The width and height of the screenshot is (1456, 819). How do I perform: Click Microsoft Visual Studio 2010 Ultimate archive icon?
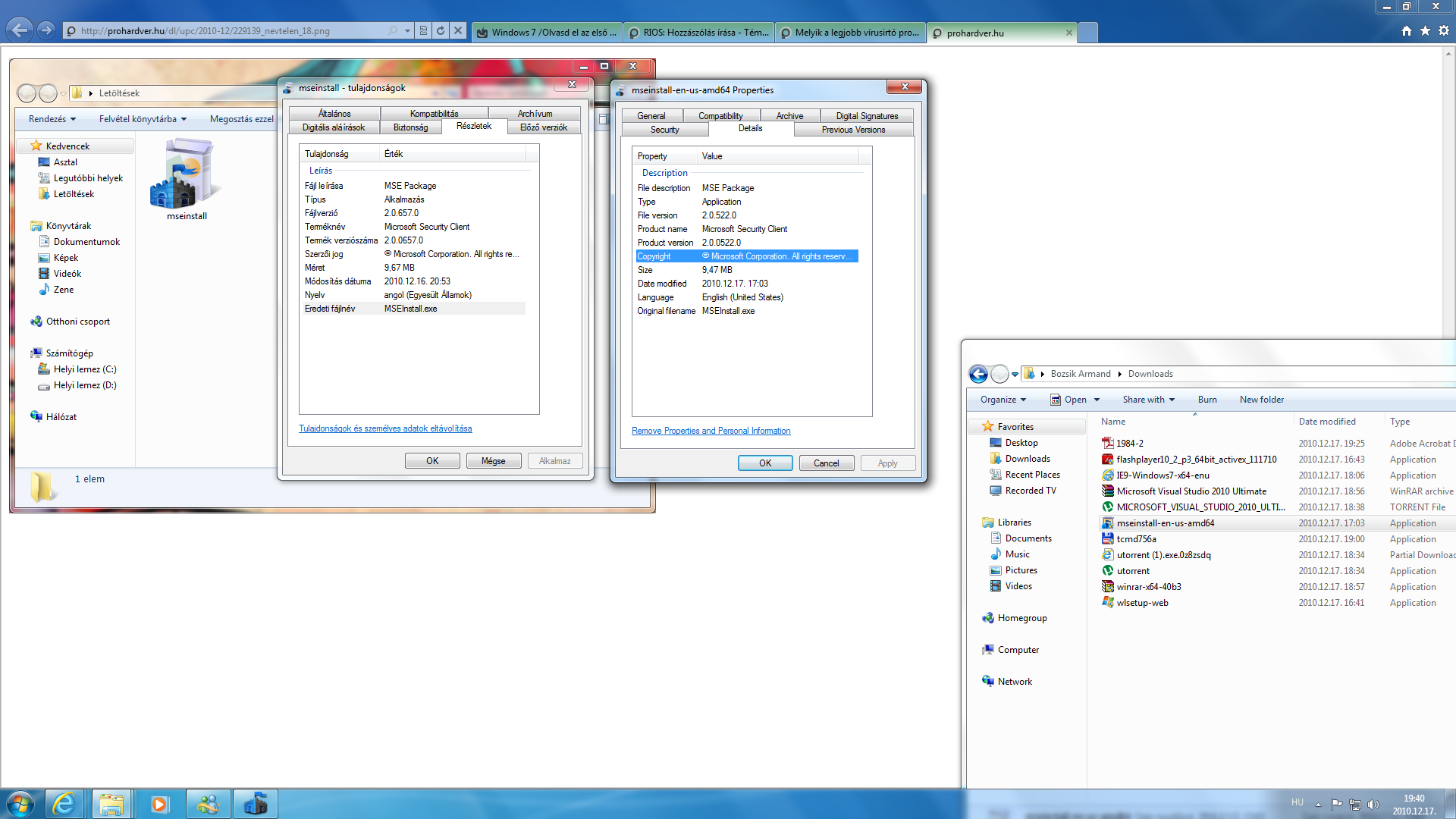coord(1108,491)
